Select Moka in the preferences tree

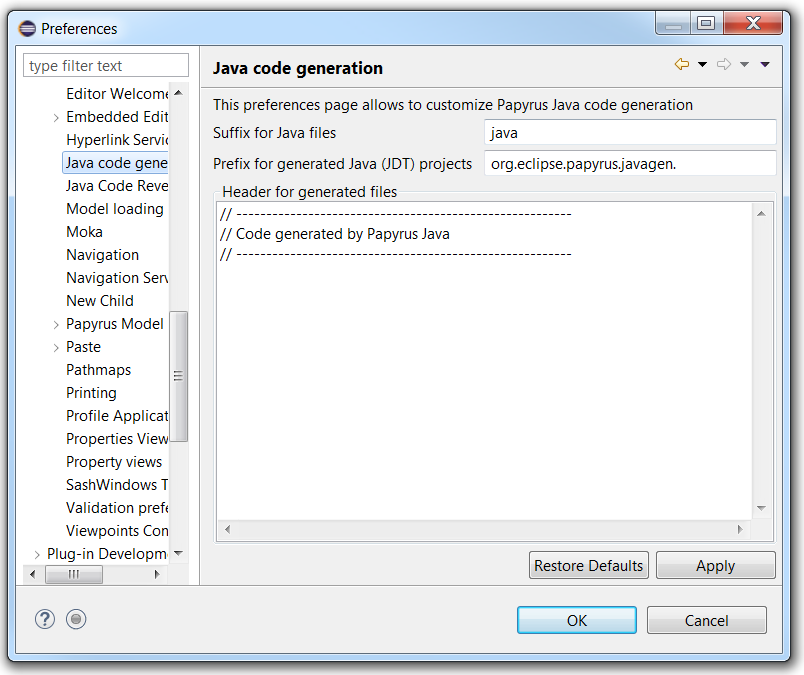coord(84,232)
